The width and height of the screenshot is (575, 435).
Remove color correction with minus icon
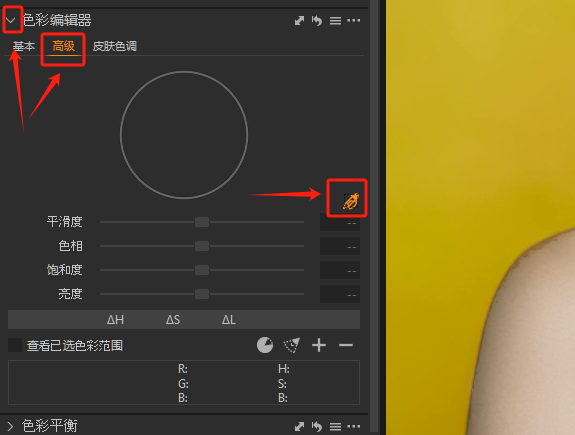[346, 345]
